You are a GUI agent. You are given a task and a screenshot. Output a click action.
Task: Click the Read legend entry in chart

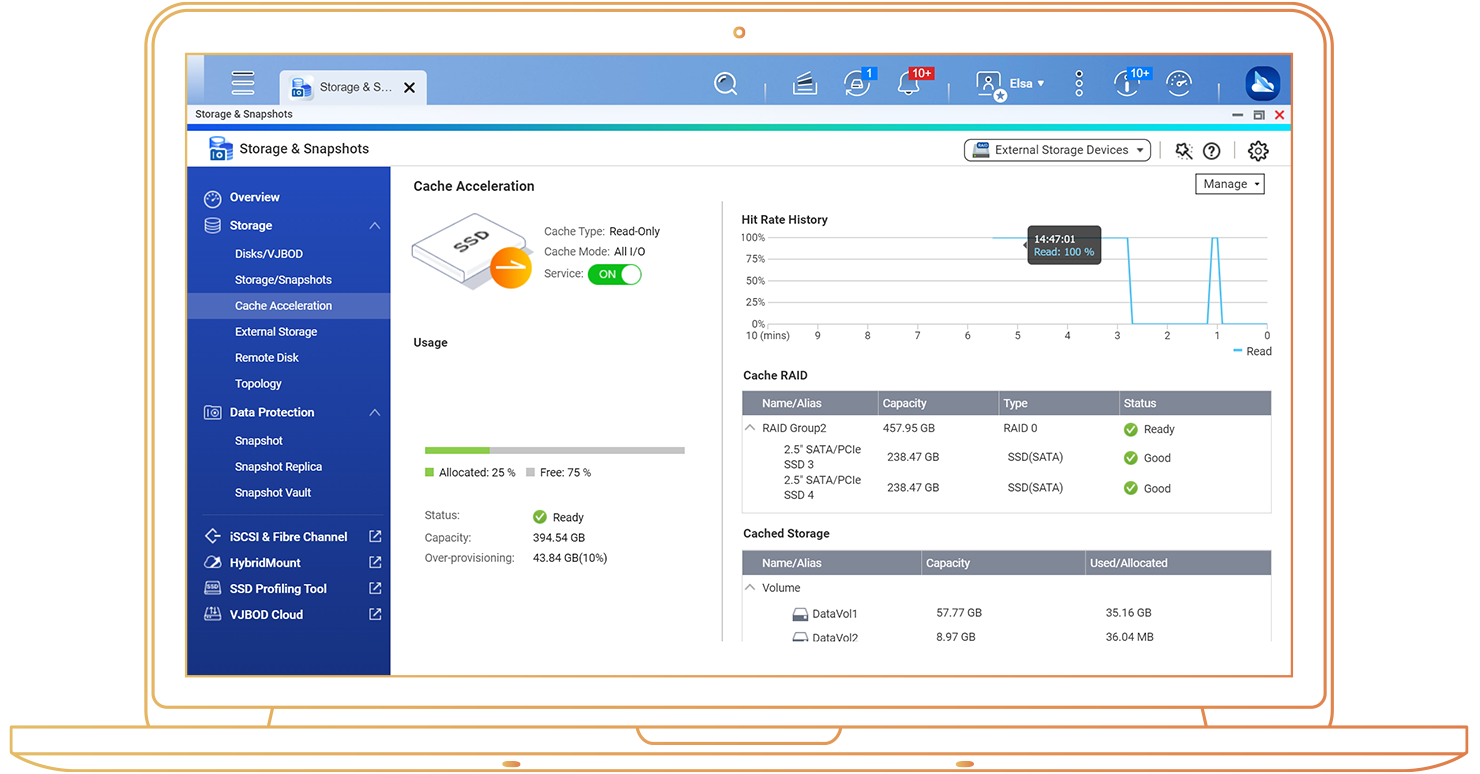coord(1252,351)
